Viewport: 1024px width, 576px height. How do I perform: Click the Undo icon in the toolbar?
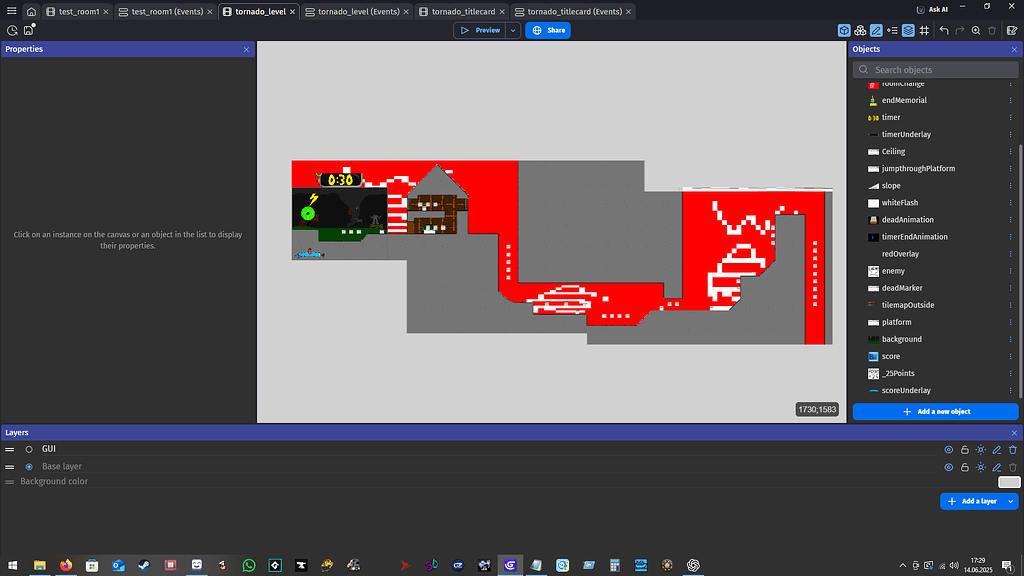tap(944, 31)
